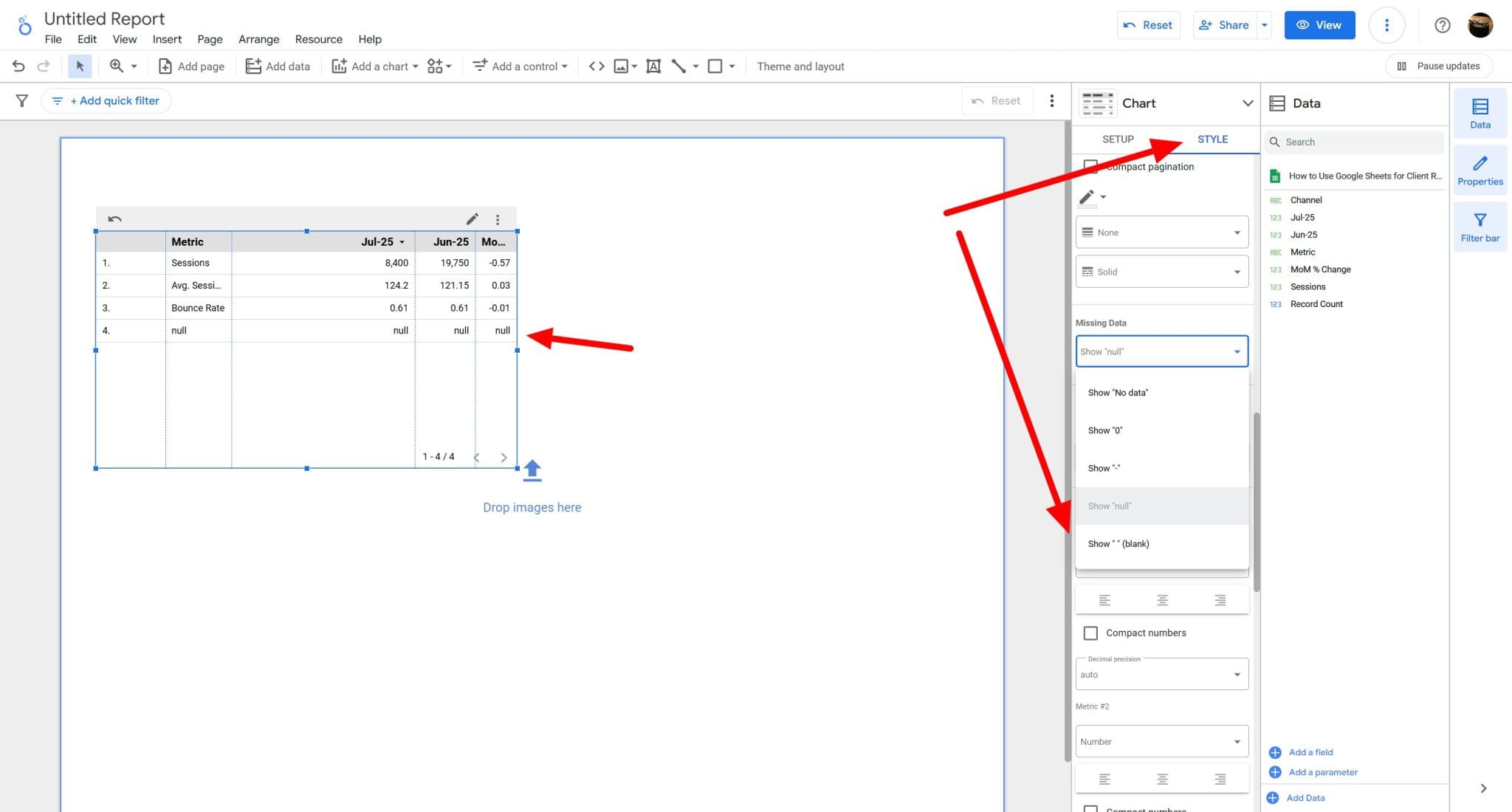Click the Search field in the Data panel

pos(1354,141)
